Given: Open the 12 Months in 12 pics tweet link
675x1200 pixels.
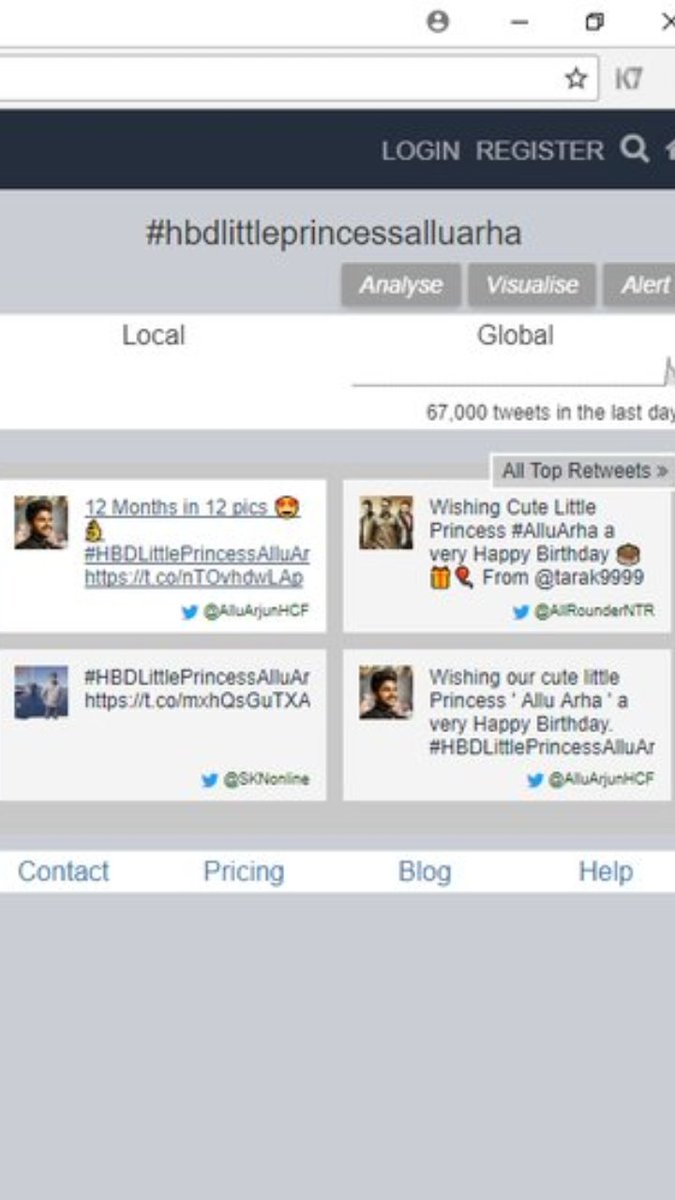Looking at the screenshot, I should pyautogui.click(x=192, y=508).
